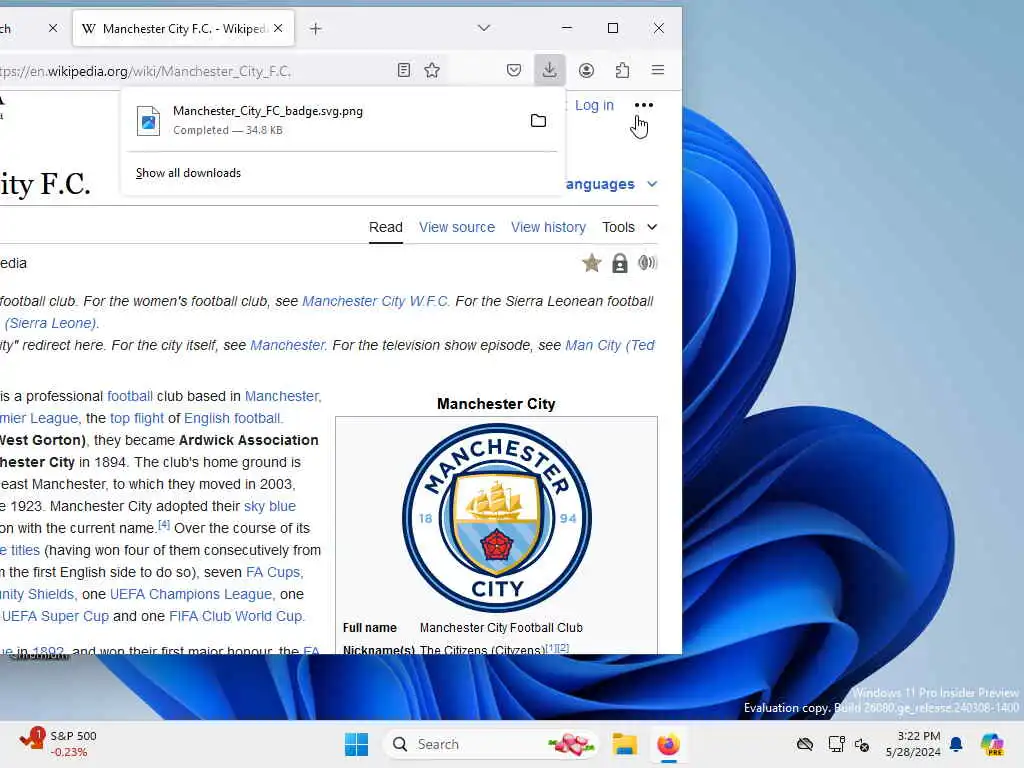Select Manchester City F.C. Wikipedia tab
The width and height of the screenshot is (1024, 768).
(x=184, y=29)
